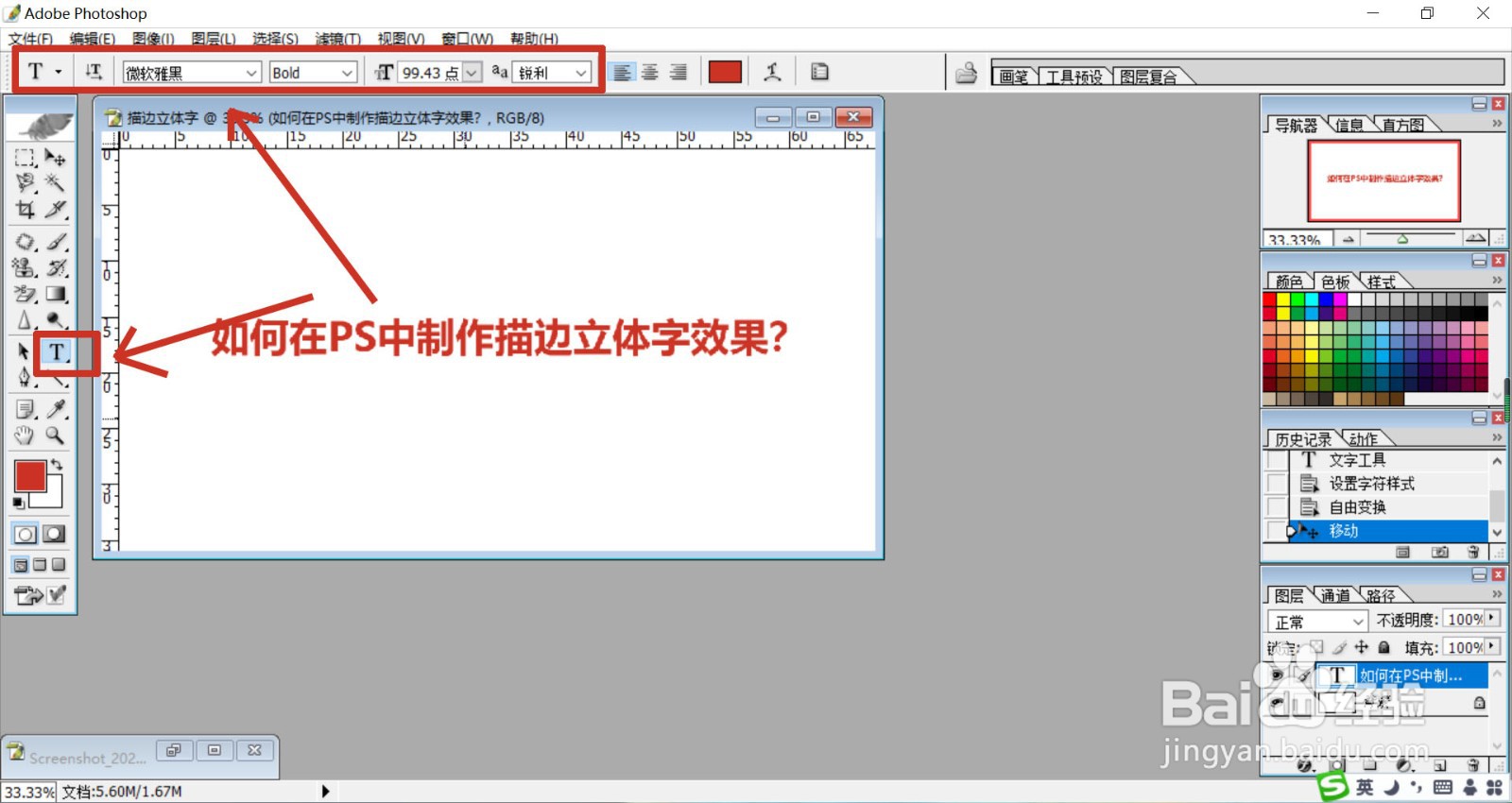The height and width of the screenshot is (803, 1512).
Task: Switch to the 通道 tab
Action: (1335, 595)
